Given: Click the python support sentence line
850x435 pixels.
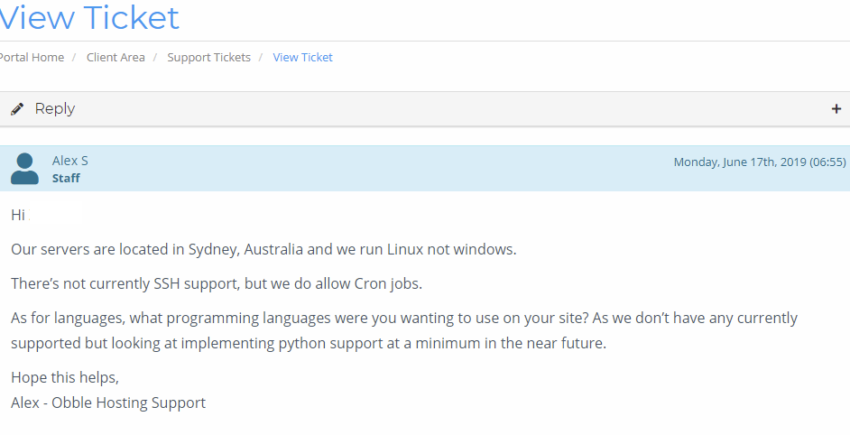Looking at the screenshot, I should tap(308, 343).
